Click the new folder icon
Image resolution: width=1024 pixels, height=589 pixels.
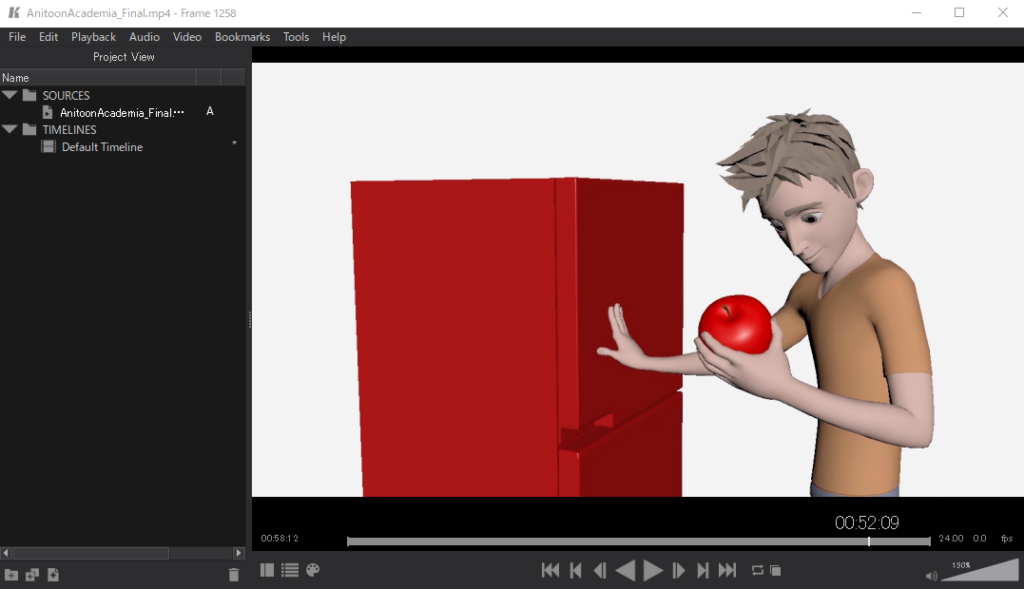(11, 575)
